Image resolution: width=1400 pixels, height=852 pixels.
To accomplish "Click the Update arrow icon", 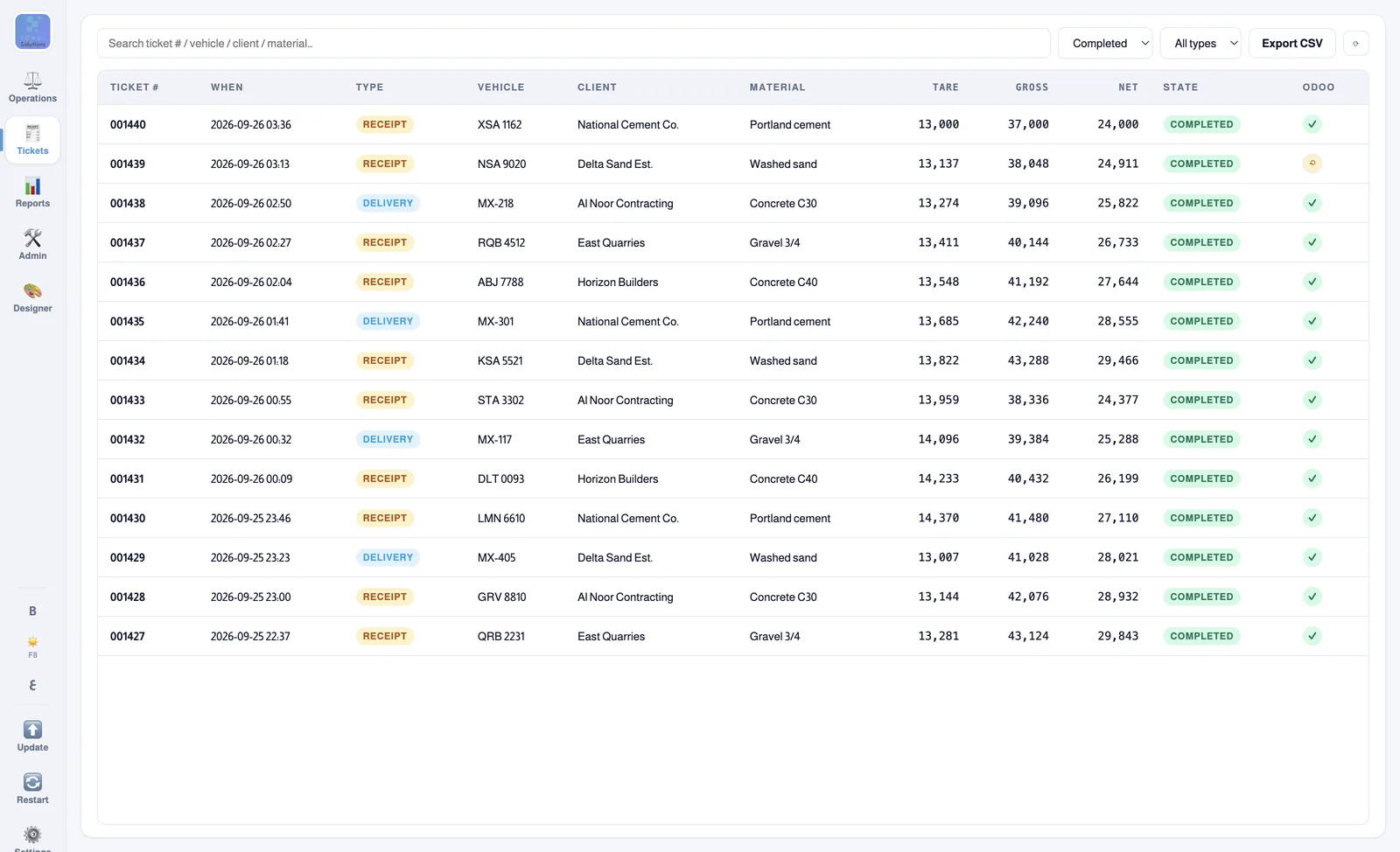I will (x=32, y=730).
